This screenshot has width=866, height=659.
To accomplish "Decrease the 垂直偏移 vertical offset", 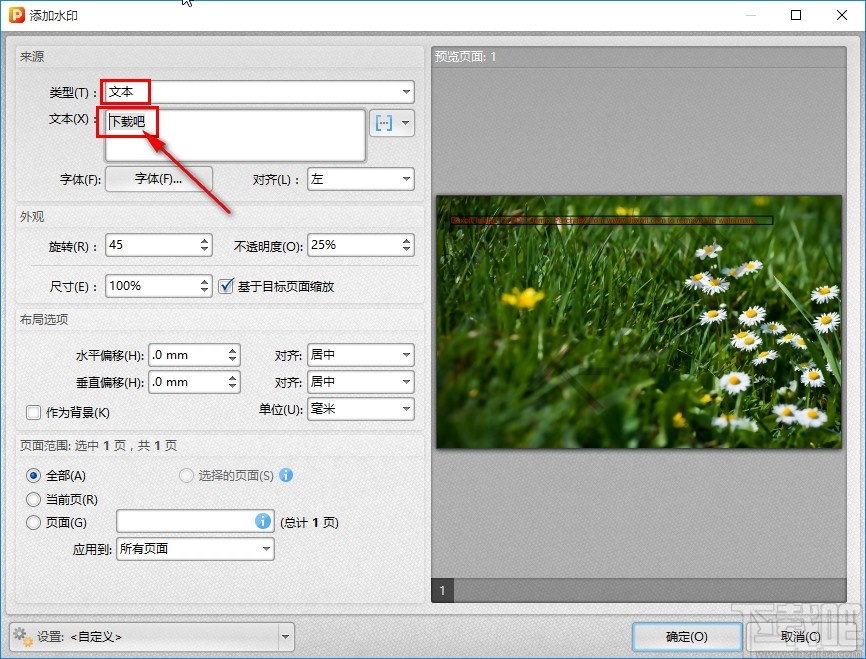I will (233, 386).
